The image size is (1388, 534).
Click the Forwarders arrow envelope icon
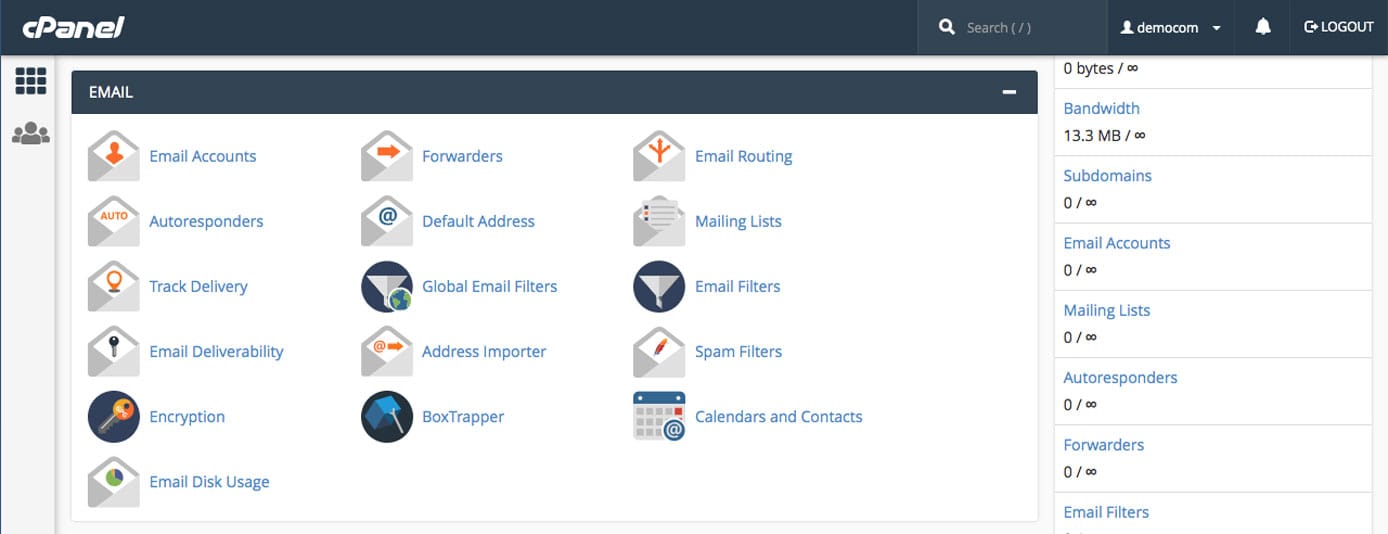(x=386, y=156)
